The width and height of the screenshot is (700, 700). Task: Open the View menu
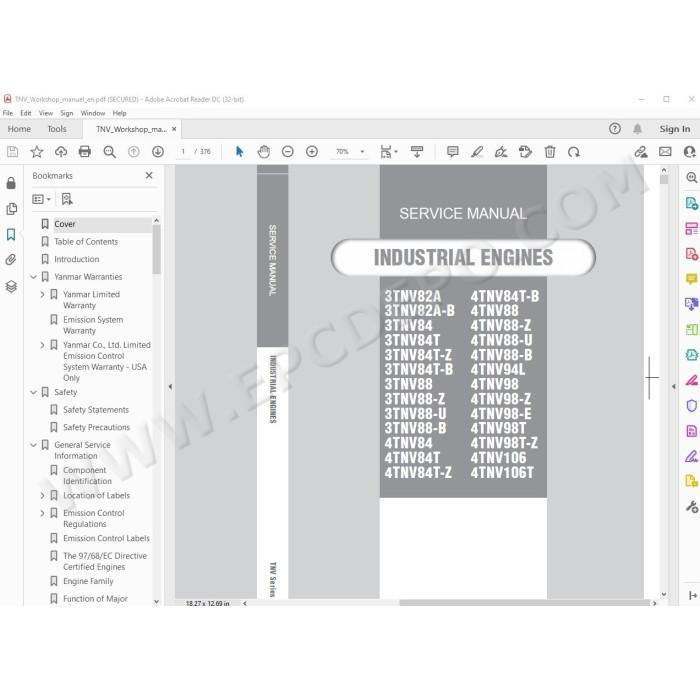pos(46,113)
